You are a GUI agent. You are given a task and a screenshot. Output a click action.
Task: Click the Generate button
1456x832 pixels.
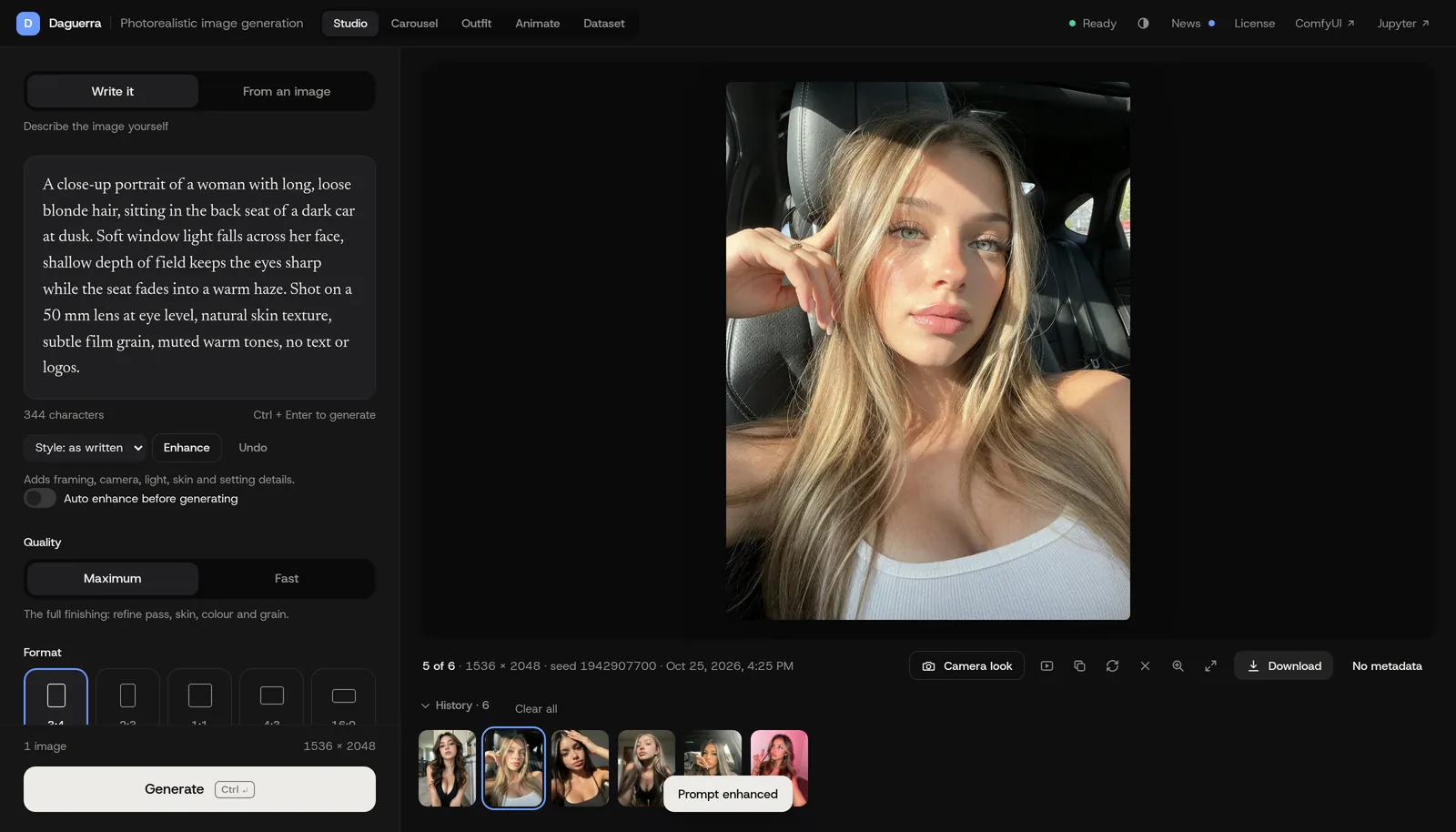click(199, 789)
